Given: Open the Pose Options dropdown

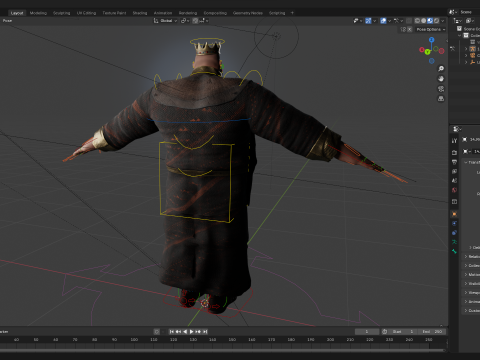Looking at the screenshot, I should tap(431, 30).
